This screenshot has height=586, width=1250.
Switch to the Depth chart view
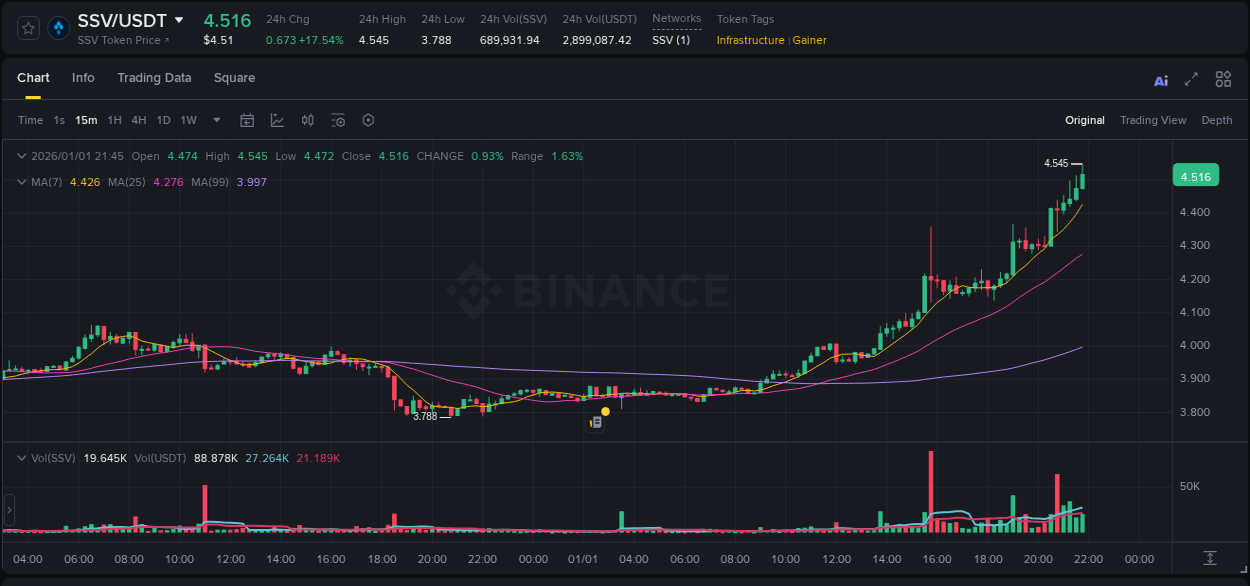pyautogui.click(x=1217, y=120)
